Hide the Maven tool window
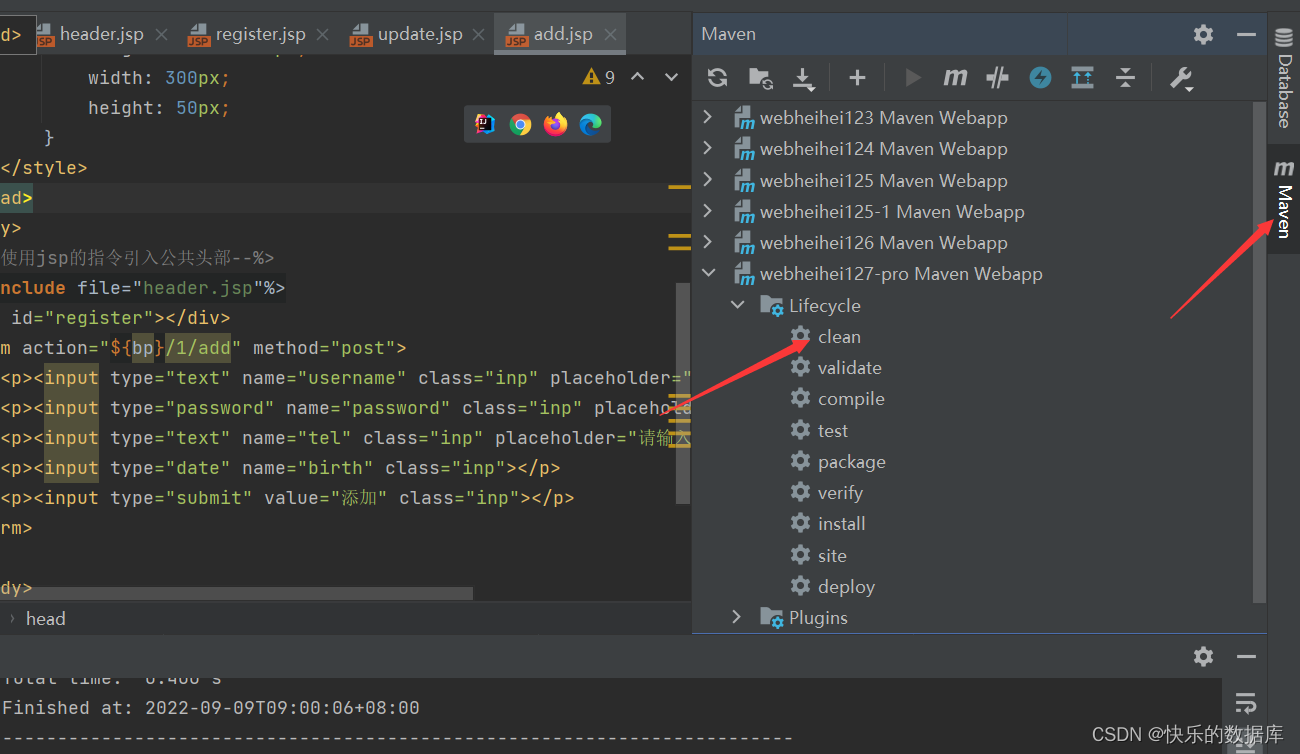Screen dimensions: 1300x754 [x=1246, y=34]
